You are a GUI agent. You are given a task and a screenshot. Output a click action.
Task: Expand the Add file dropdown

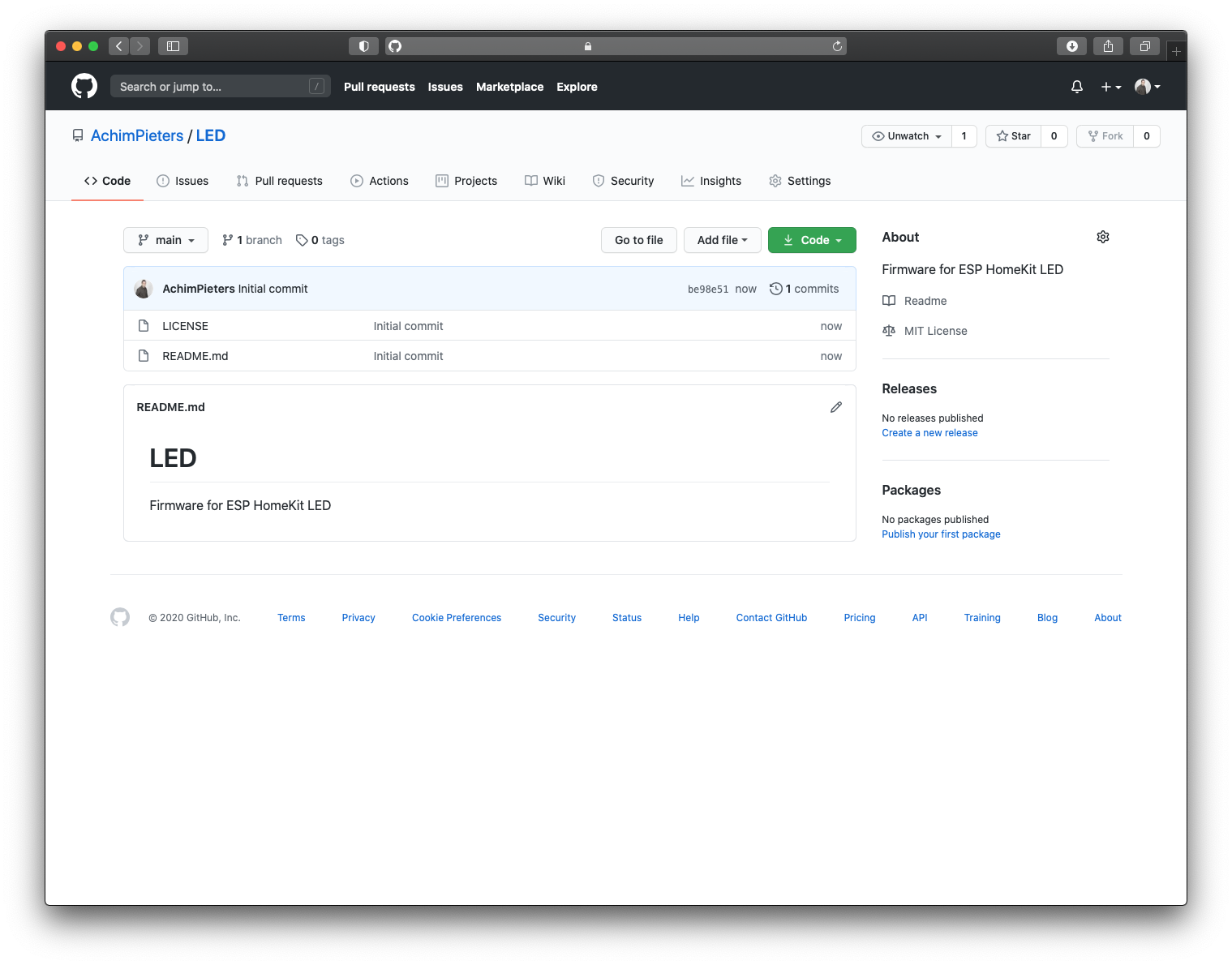click(723, 240)
